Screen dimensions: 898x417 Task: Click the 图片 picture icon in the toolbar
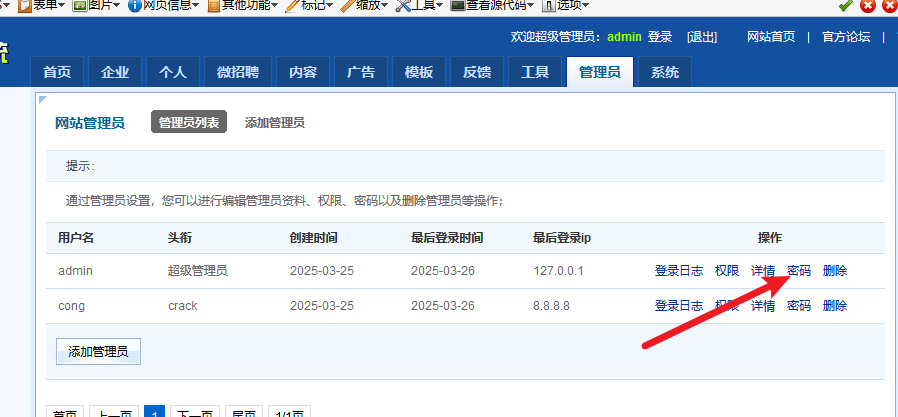(x=79, y=5)
